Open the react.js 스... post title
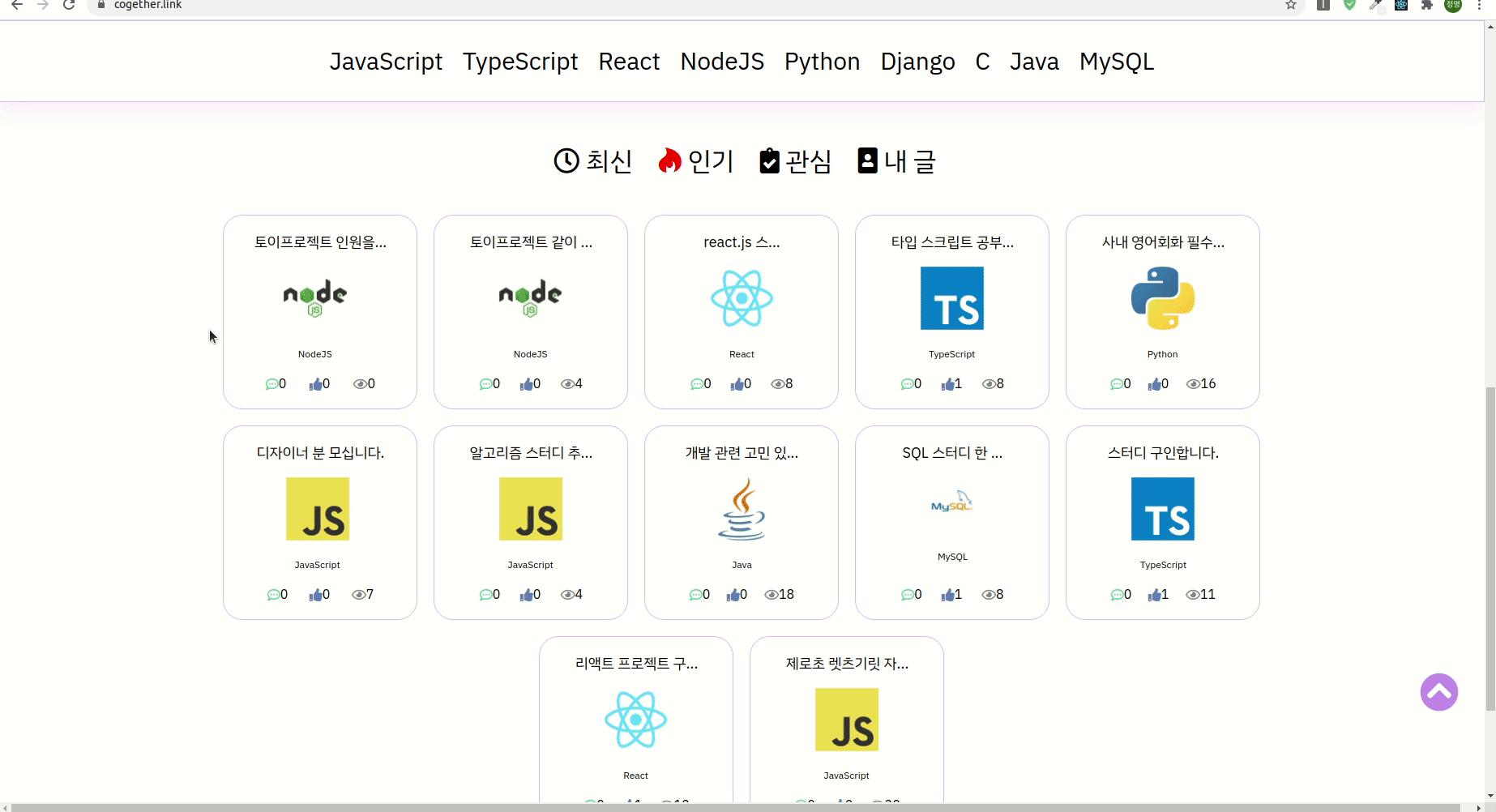 [x=742, y=242]
